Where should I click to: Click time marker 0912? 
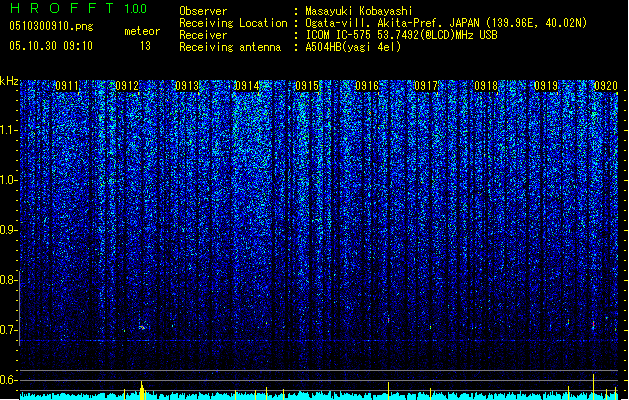coord(127,86)
